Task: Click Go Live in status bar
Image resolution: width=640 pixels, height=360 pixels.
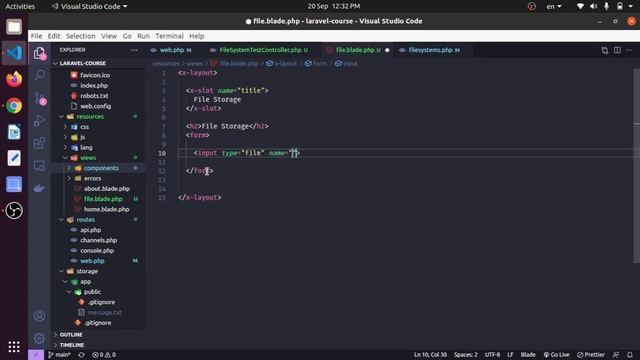Action: tap(556, 355)
